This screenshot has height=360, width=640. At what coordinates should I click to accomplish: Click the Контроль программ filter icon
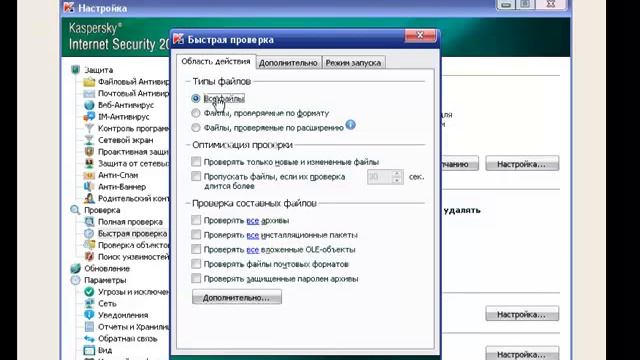point(89,128)
